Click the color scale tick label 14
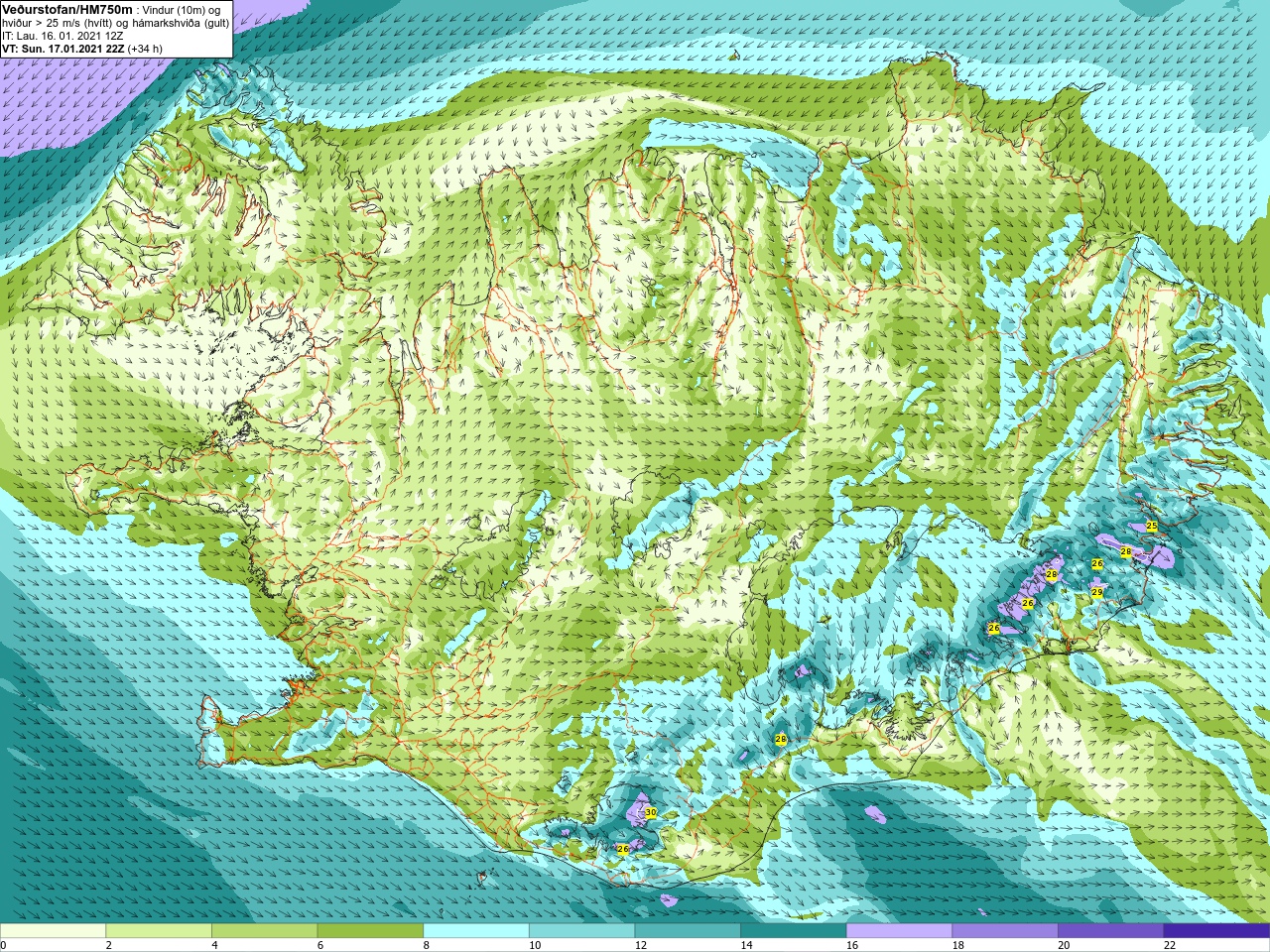This screenshot has height=952, width=1270. pyautogui.click(x=746, y=945)
